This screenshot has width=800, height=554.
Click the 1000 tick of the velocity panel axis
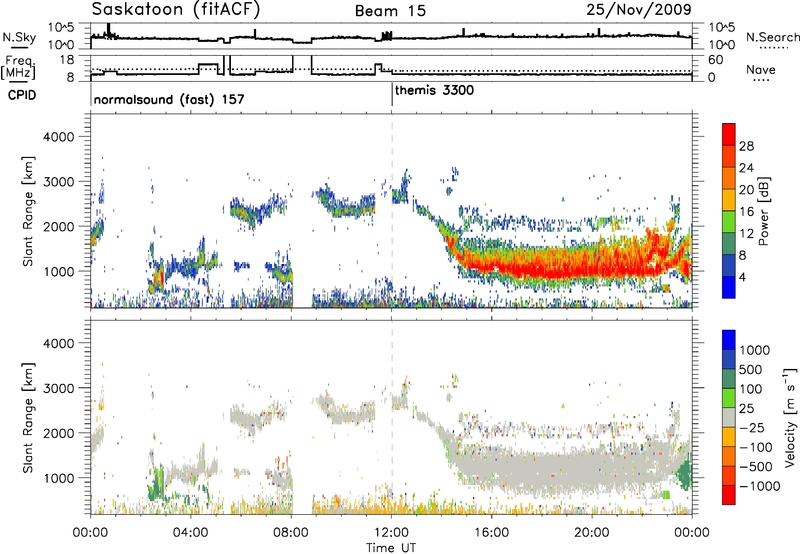[x=58, y=478]
